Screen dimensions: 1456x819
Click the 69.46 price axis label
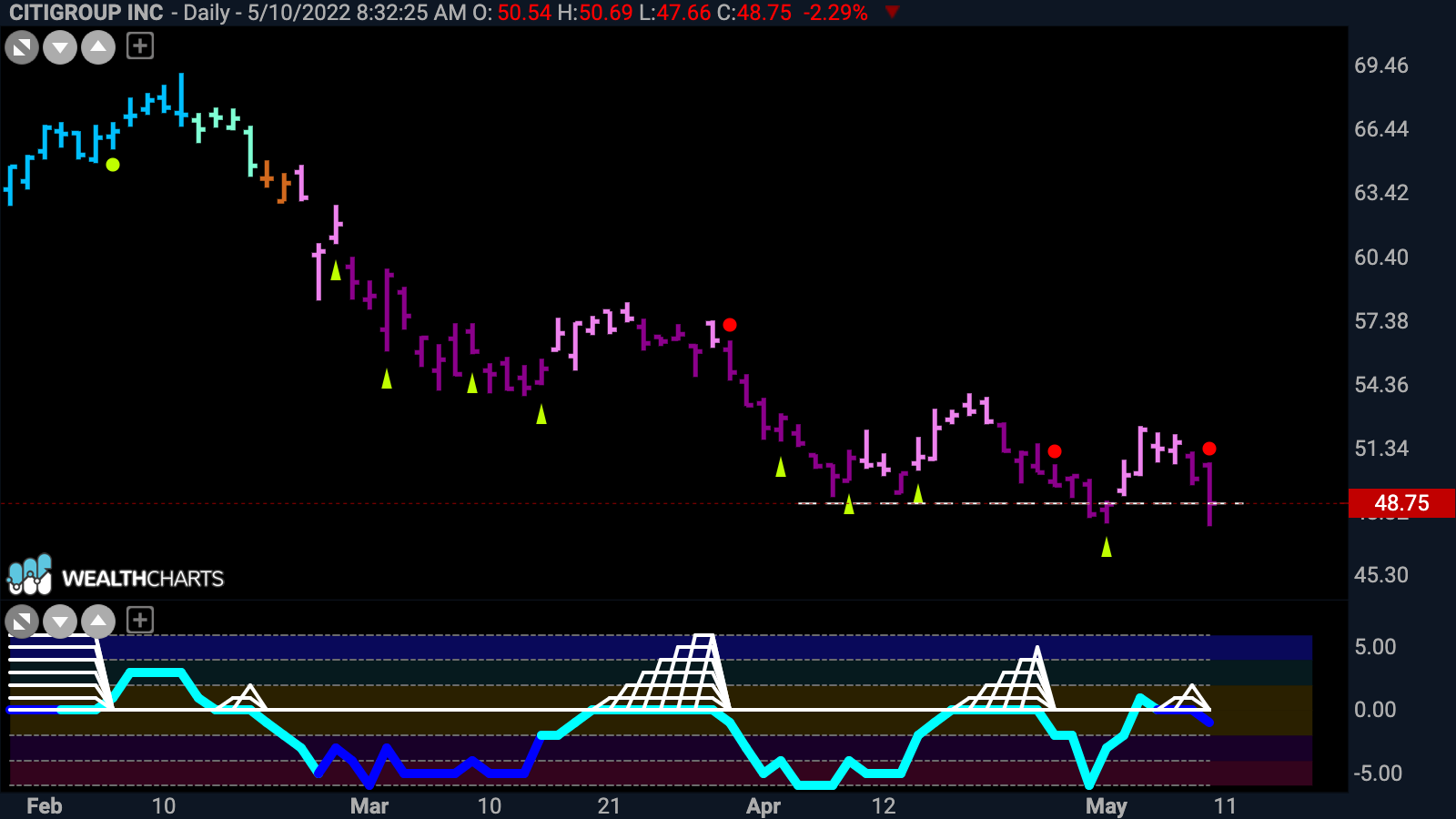point(1381,66)
